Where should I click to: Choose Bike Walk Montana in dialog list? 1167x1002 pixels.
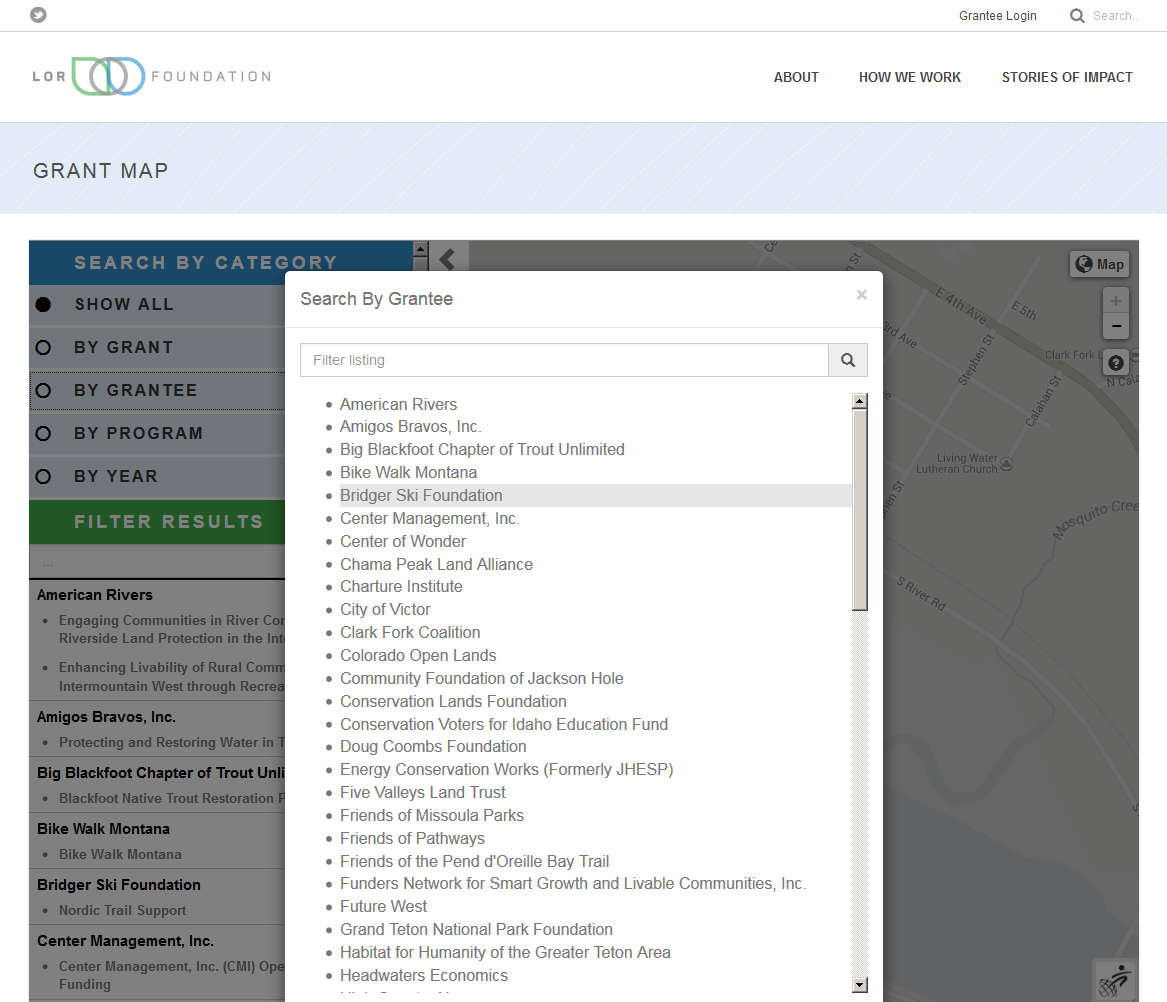pos(409,473)
